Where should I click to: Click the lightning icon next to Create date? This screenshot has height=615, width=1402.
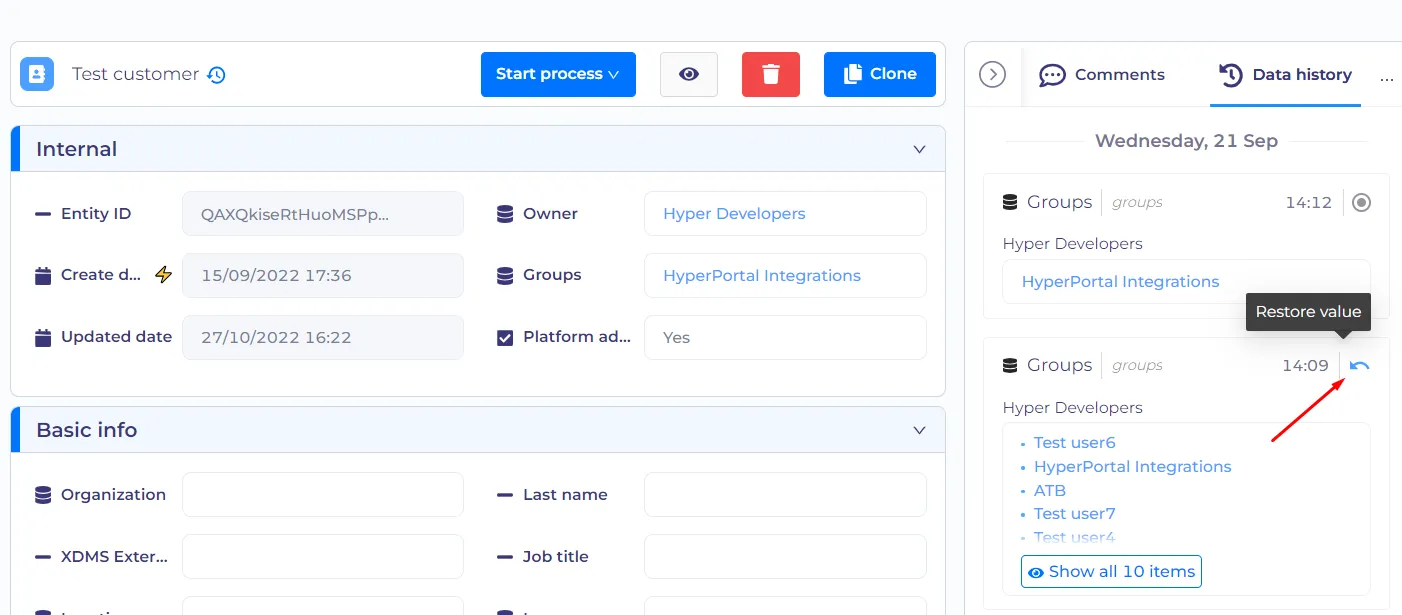(163, 275)
